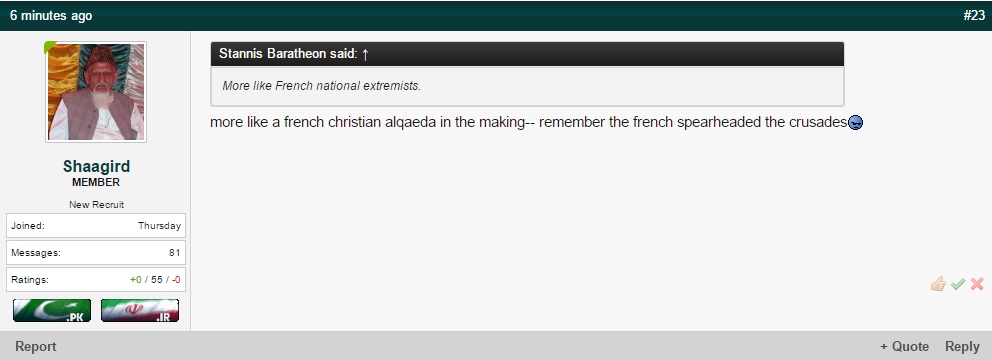Click the red X rating icon

pyautogui.click(x=977, y=284)
